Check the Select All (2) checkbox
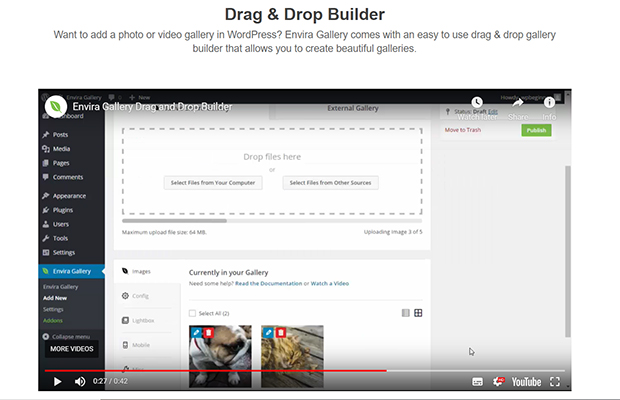Screen dimensions: 620x400 193,313
